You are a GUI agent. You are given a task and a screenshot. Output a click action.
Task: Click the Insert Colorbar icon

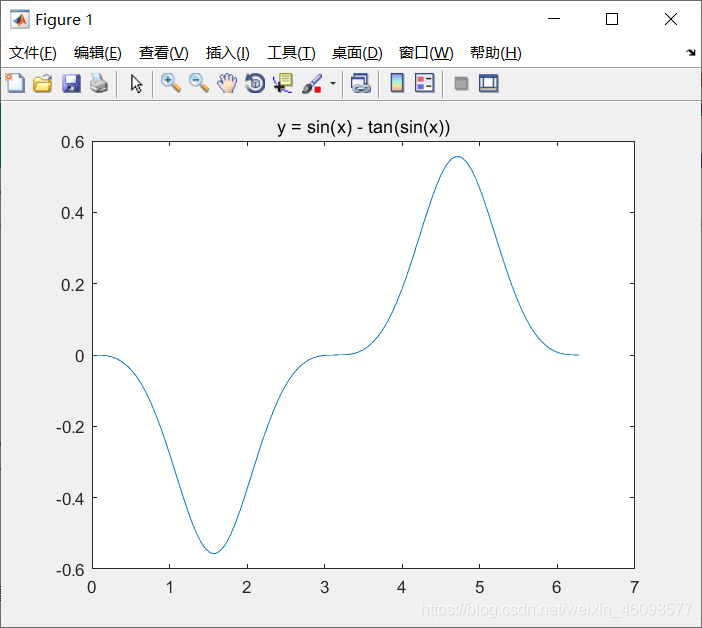coord(397,84)
